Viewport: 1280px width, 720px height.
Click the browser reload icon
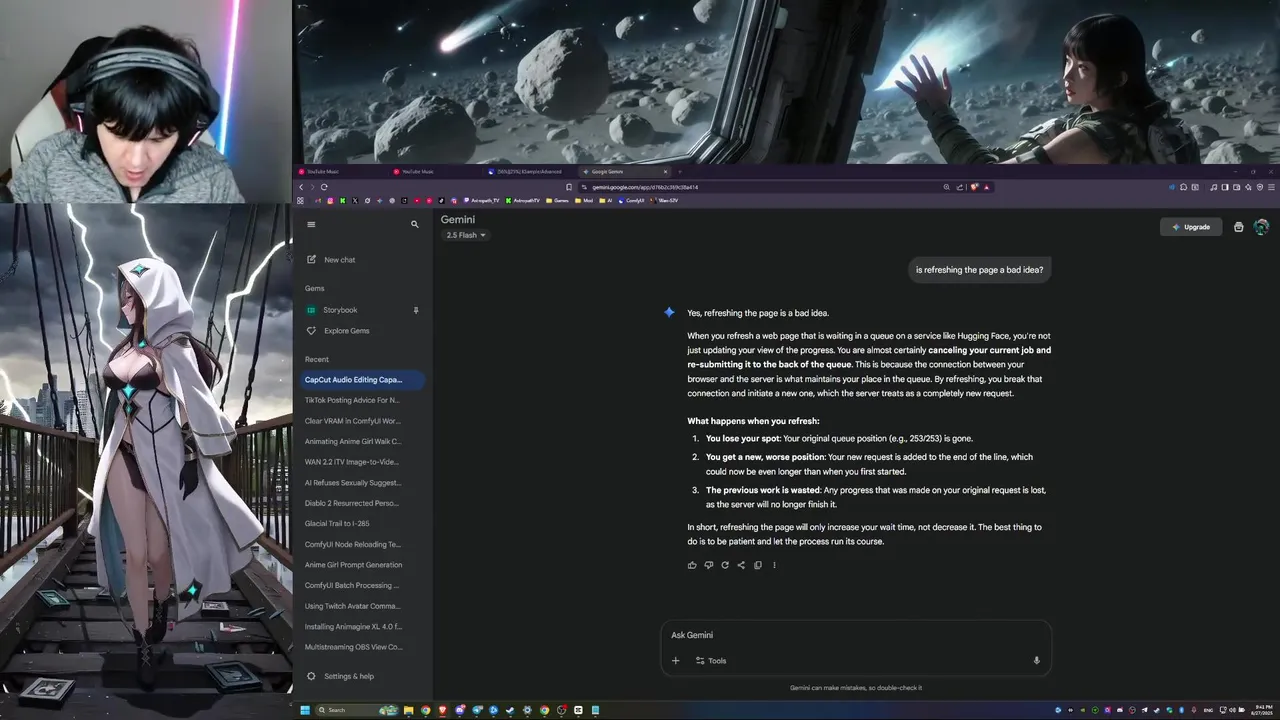click(x=323, y=187)
